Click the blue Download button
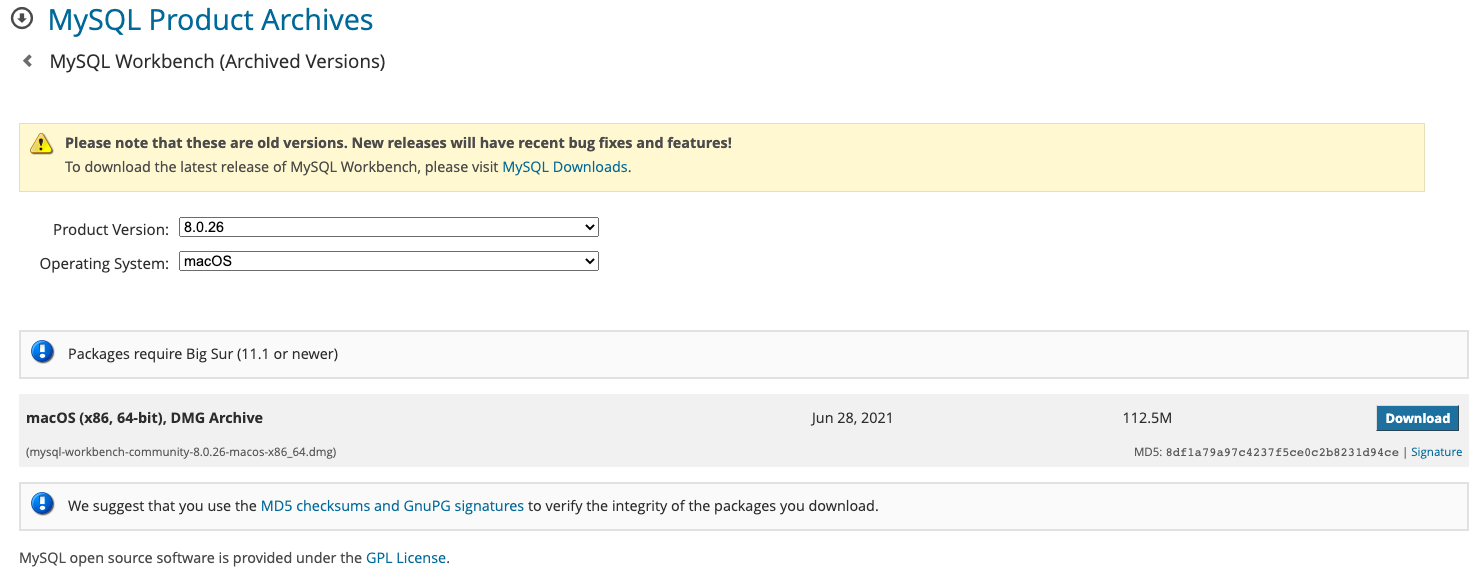 coord(1417,418)
